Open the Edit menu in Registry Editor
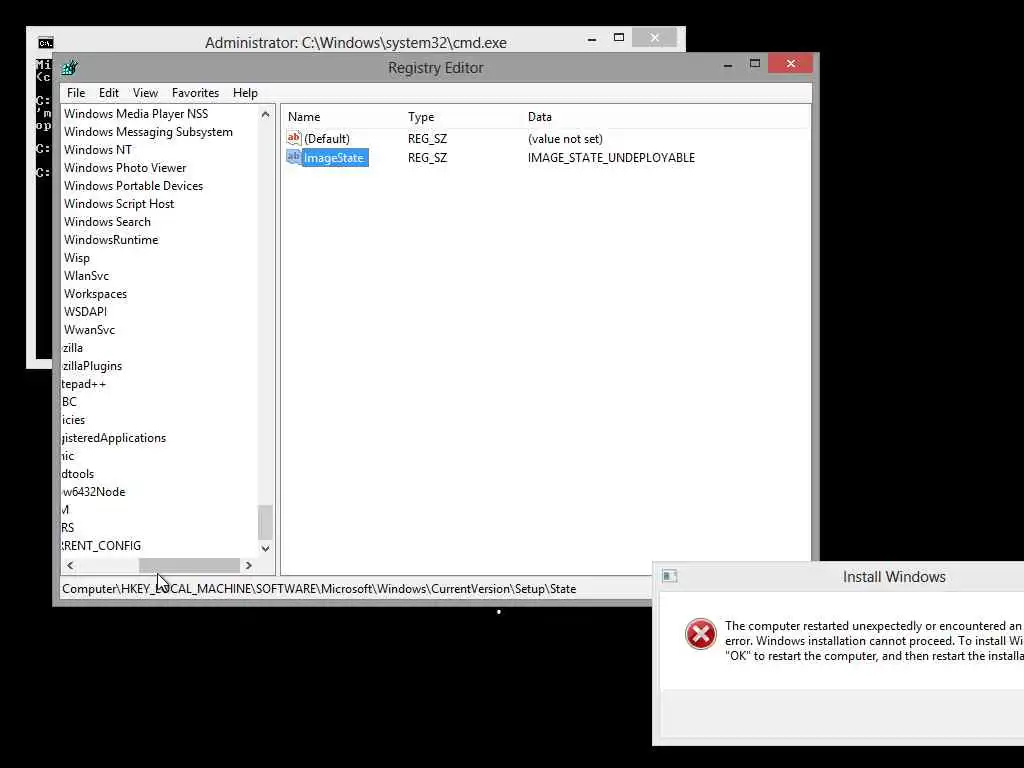 click(x=108, y=93)
